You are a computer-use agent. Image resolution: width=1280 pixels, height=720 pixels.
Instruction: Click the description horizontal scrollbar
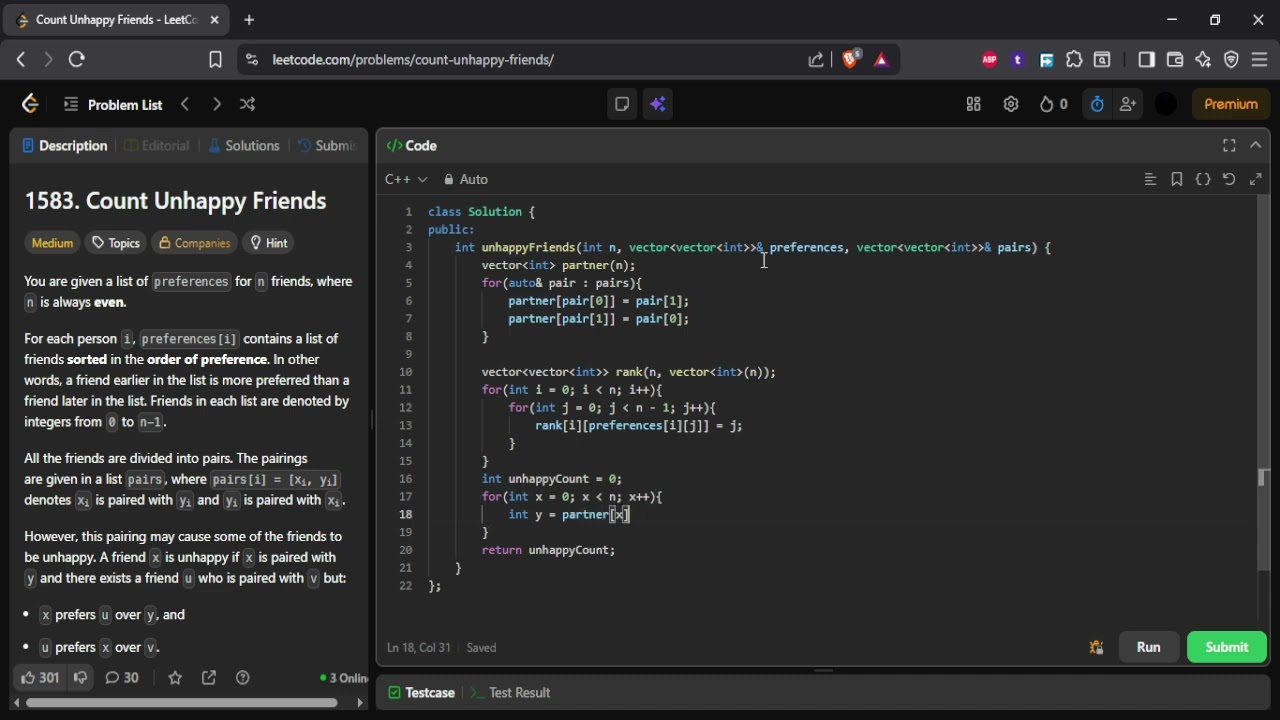click(181, 703)
